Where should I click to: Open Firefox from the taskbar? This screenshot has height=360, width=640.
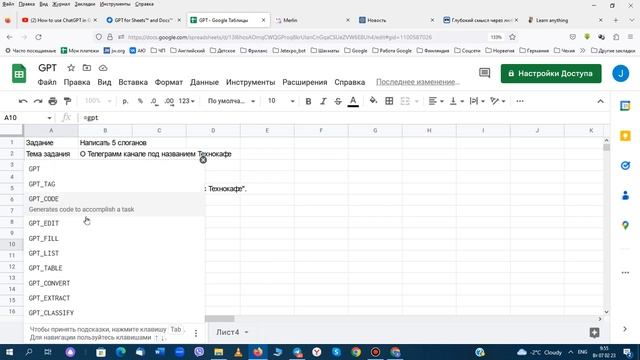258,352
